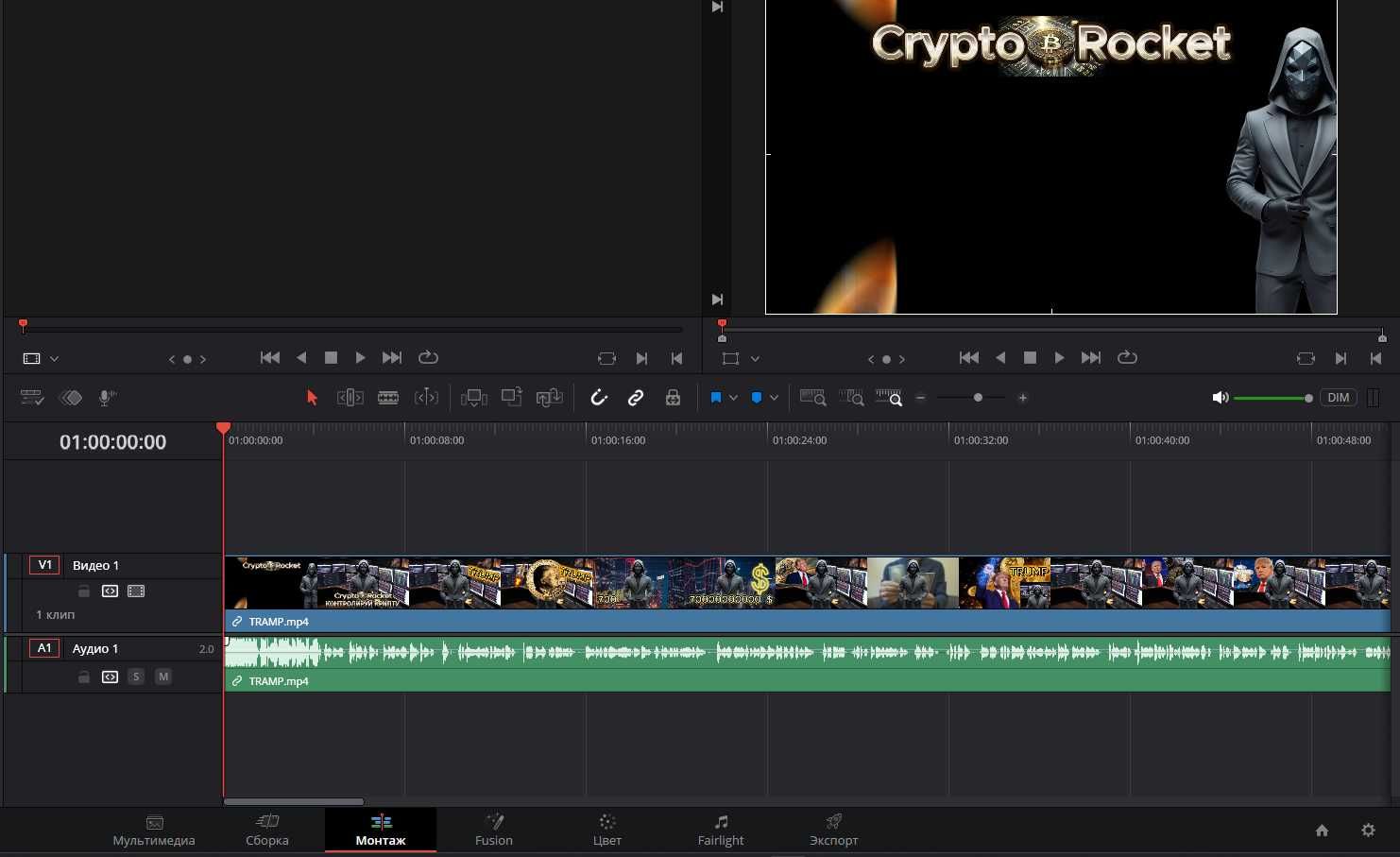Click the timeline viewer scrub bar
Viewport: 1400px width, 857px height.
pos(1051,330)
